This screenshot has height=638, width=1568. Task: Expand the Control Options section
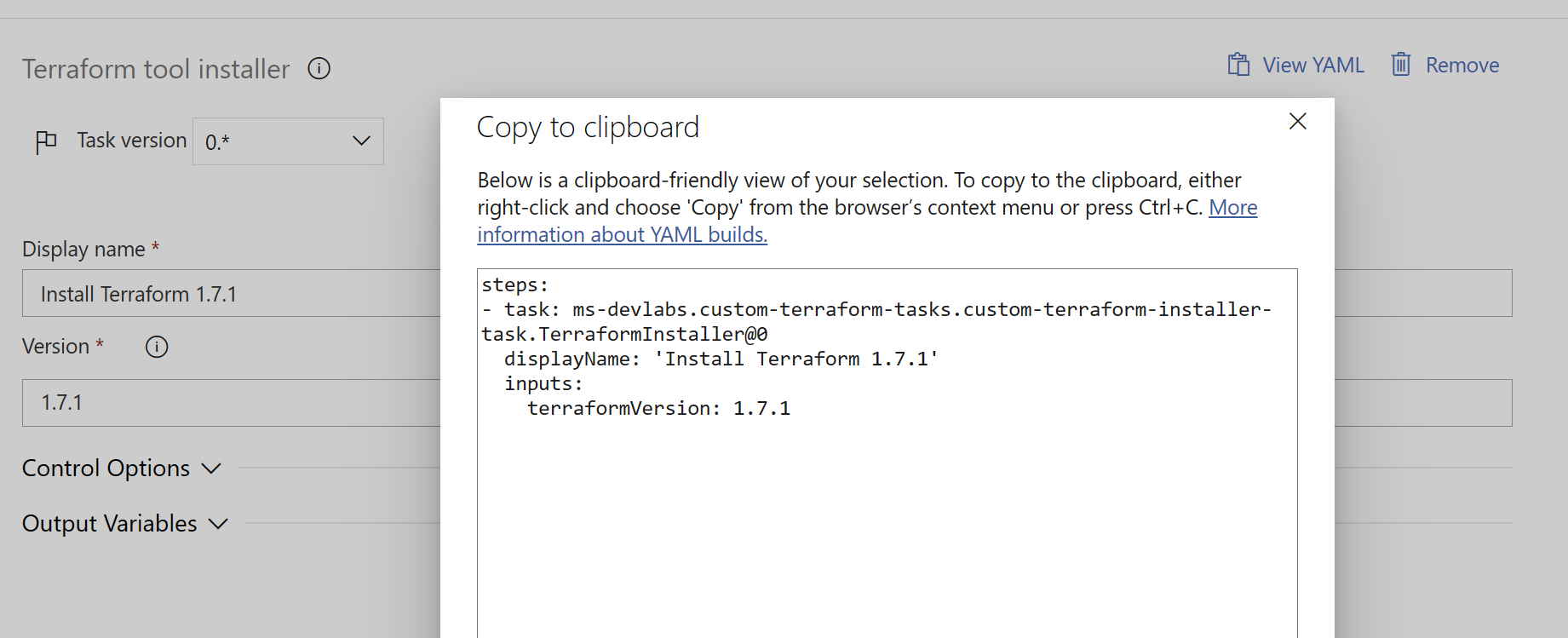point(122,468)
